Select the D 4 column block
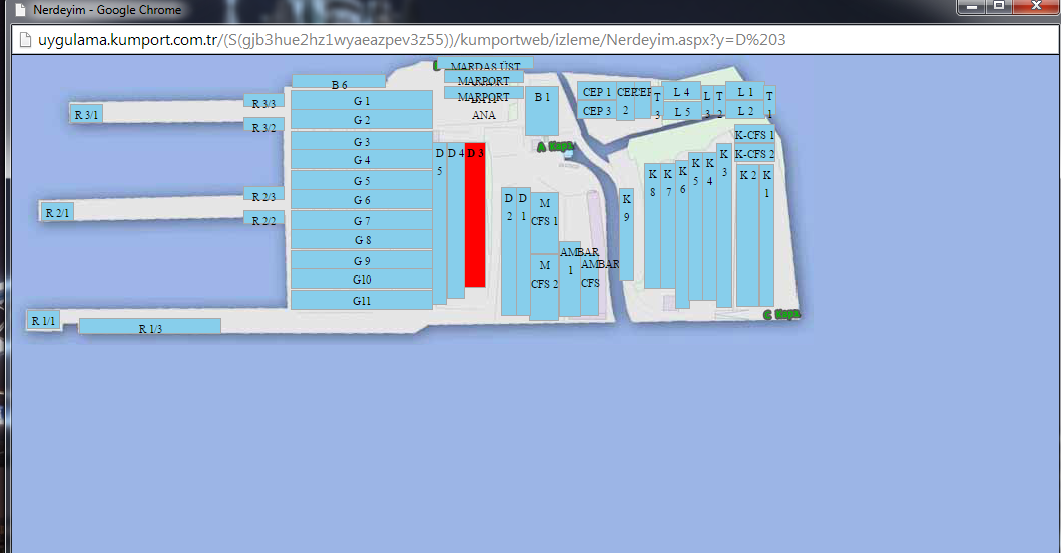Image resolution: width=1061 pixels, height=558 pixels. pos(455,220)
